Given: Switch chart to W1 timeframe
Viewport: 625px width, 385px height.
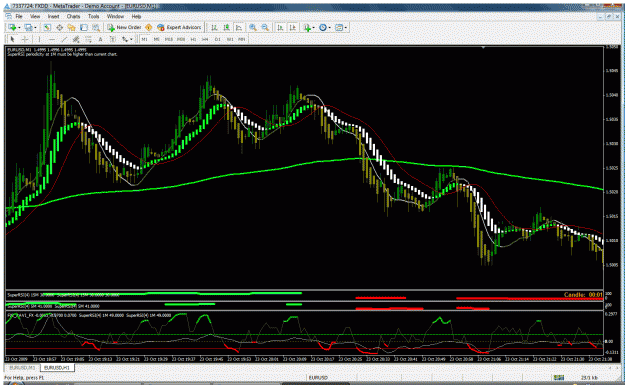Looking at the screenshot, I should point(230,39).
